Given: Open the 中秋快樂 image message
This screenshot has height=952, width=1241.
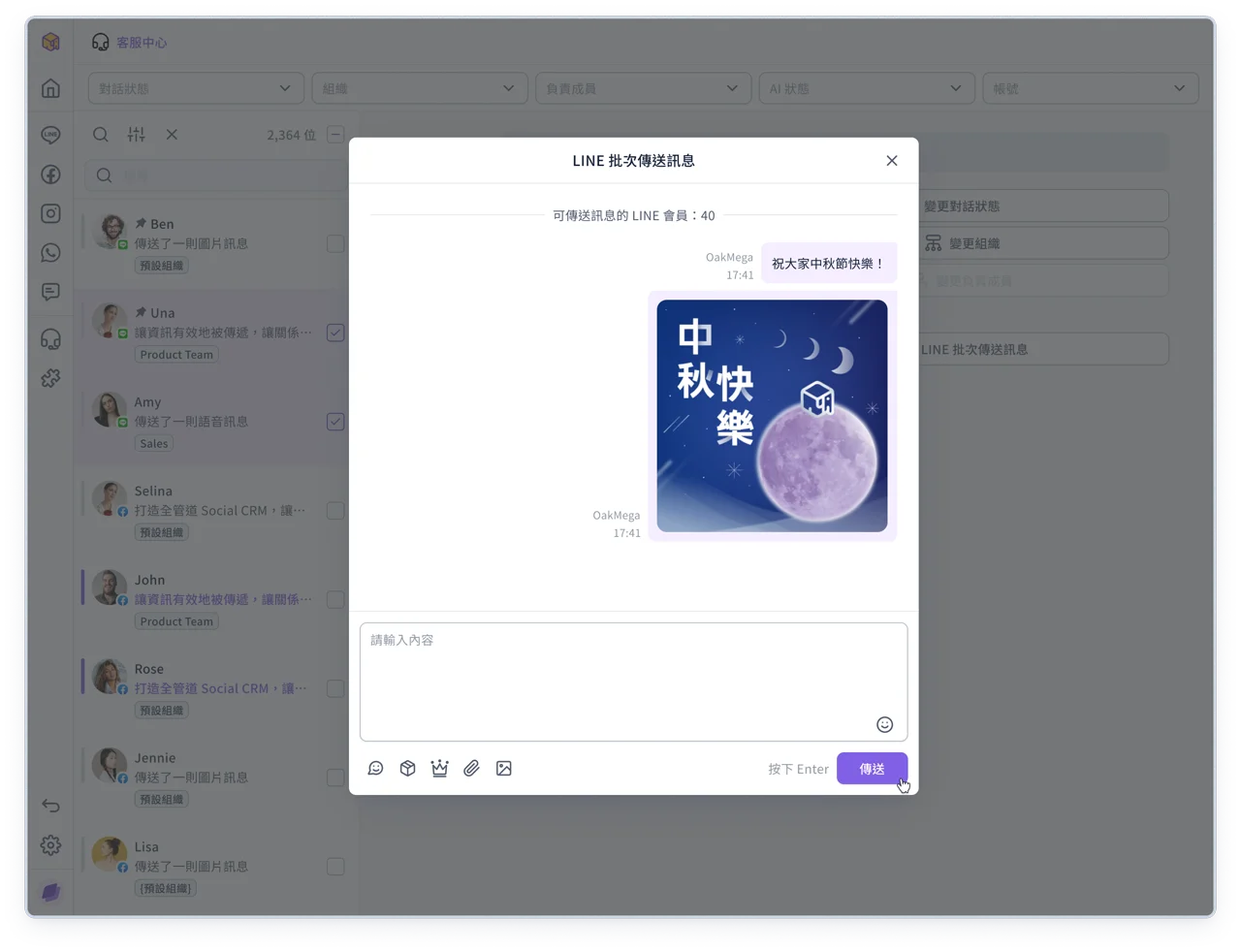Looking at the screenshot, I should tap(772, 416).
